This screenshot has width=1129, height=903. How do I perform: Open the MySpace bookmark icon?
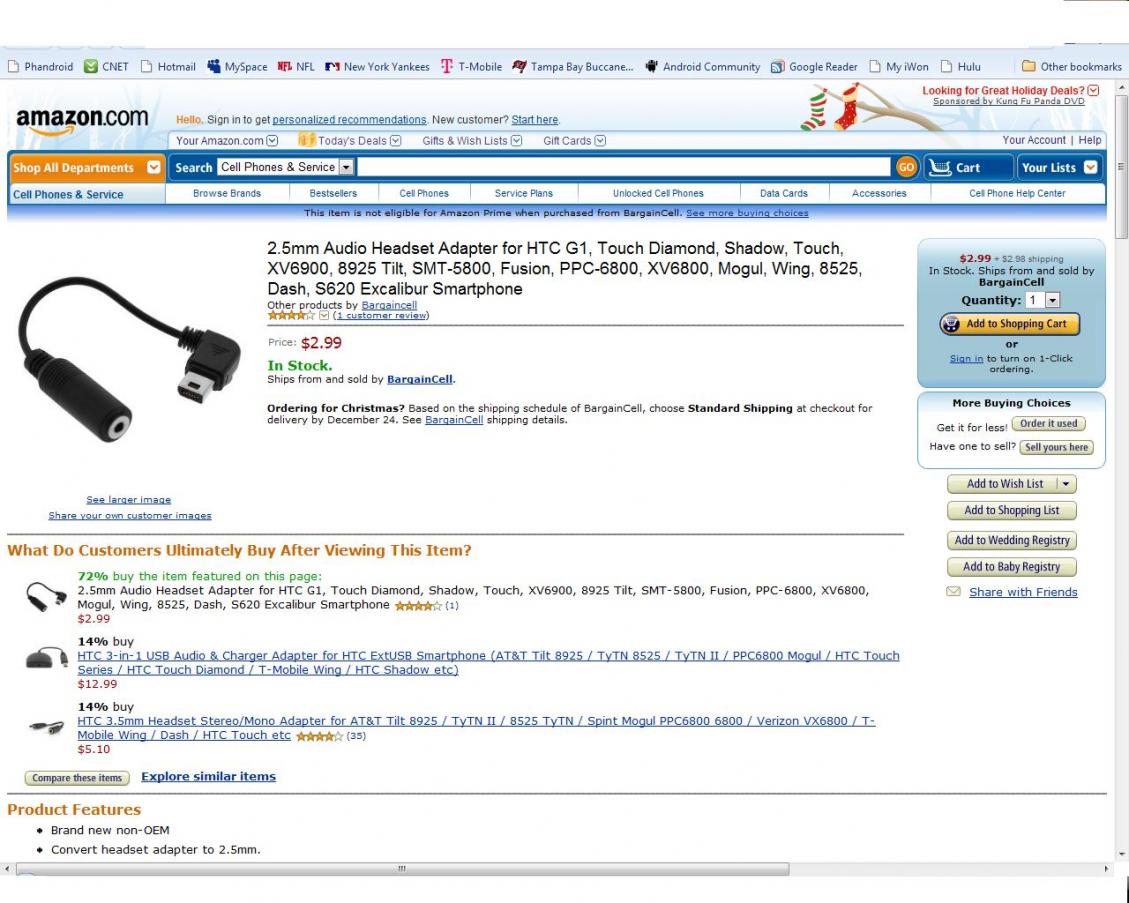213,66
